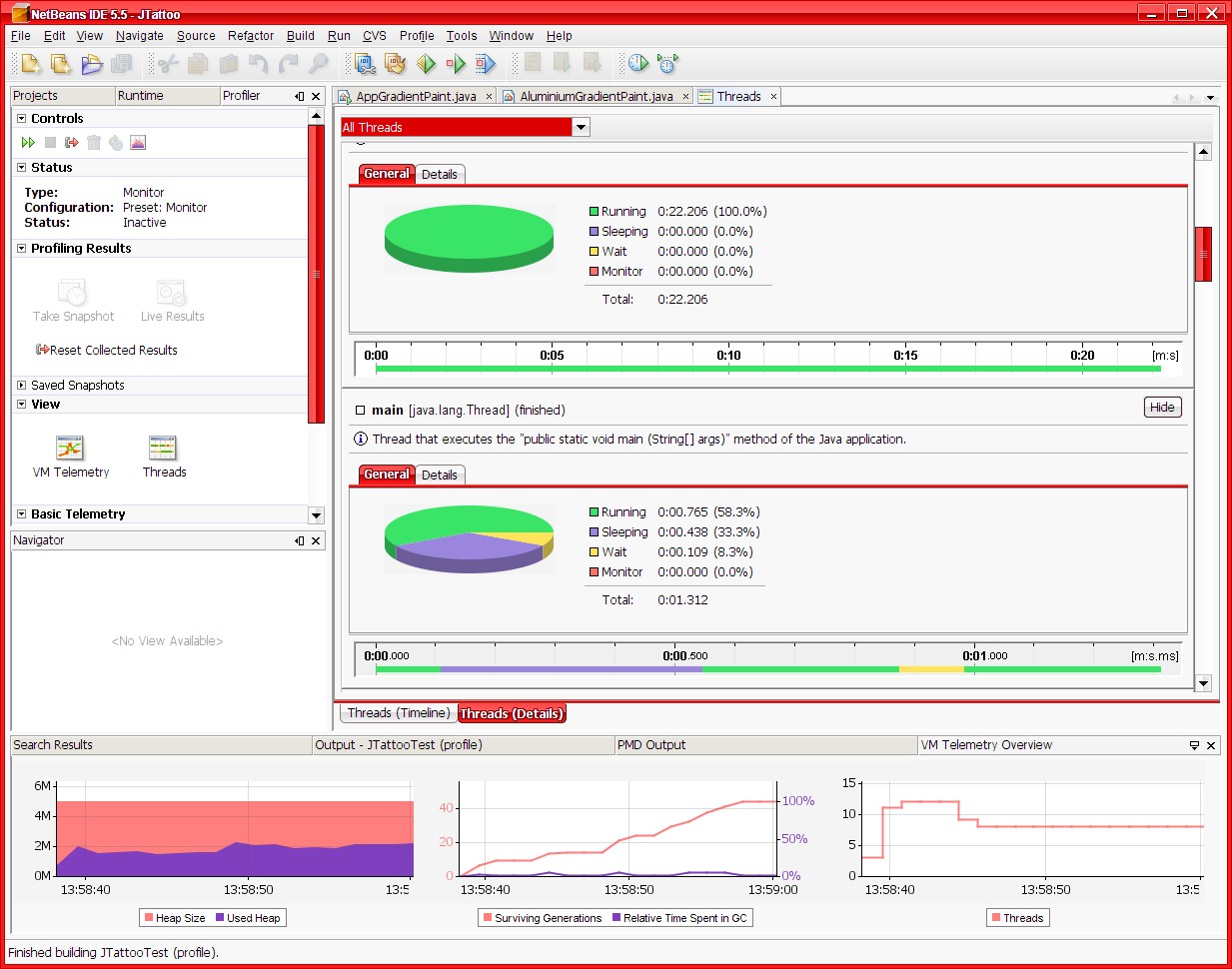The image size is (1232, 969).
Task: Collapse the Basic Telemetry section
Action: pyautogui.click(x=21, y=513)
